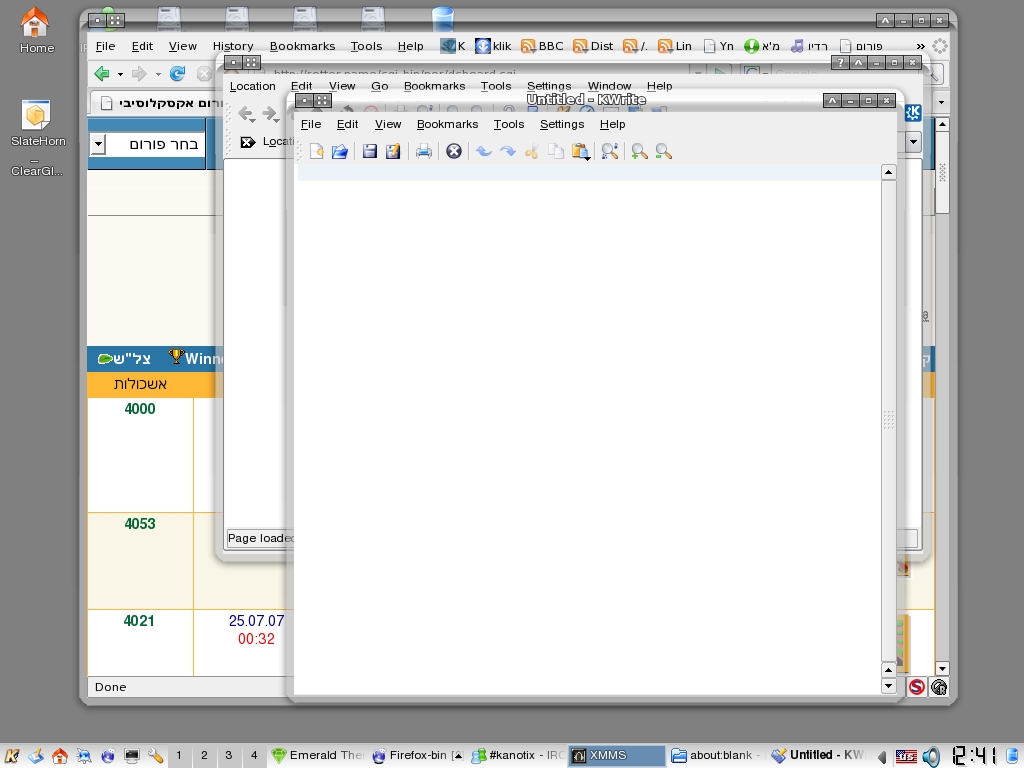This screenshot has height=768, width=1024.
Task: Click Firefox Reload icon
Action: (177, 74)
